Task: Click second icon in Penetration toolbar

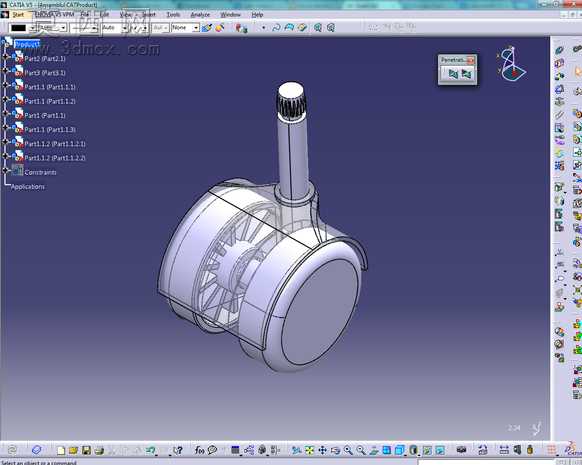Action: [466, 74]
